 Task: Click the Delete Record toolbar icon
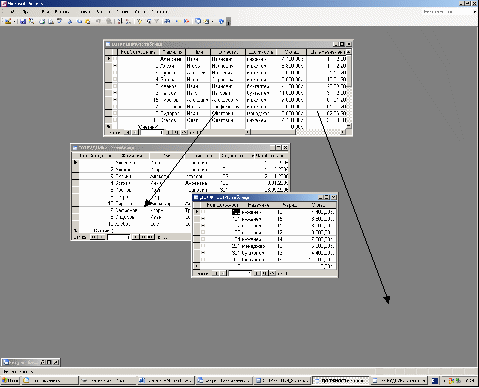187,21
